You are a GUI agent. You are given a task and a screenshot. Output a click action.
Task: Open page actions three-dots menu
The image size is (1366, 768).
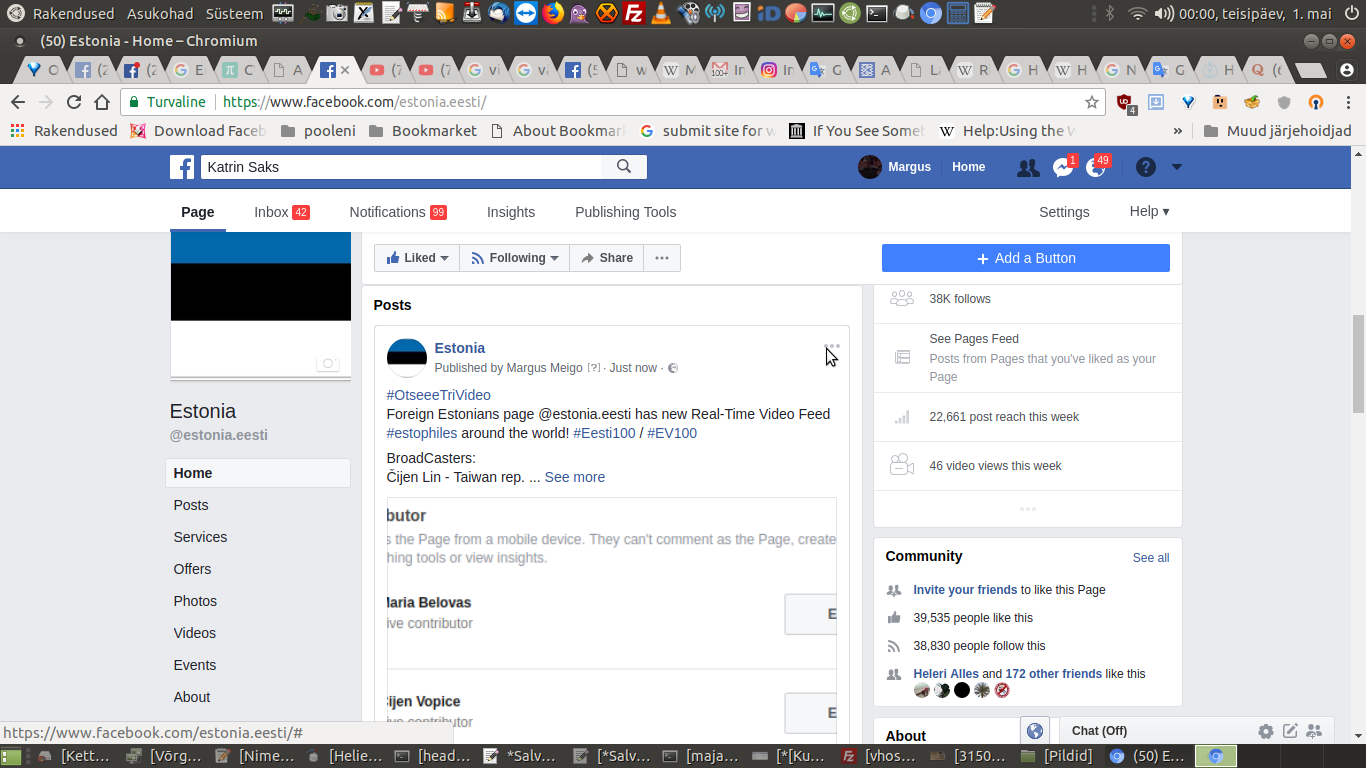pyautogui.click(x=662, y=258)
